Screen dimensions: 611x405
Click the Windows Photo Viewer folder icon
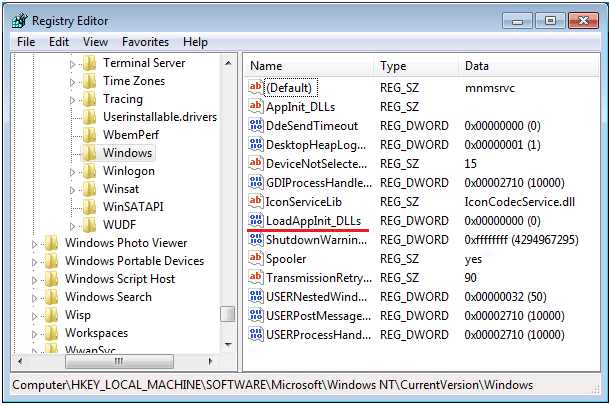coord(51,242)
